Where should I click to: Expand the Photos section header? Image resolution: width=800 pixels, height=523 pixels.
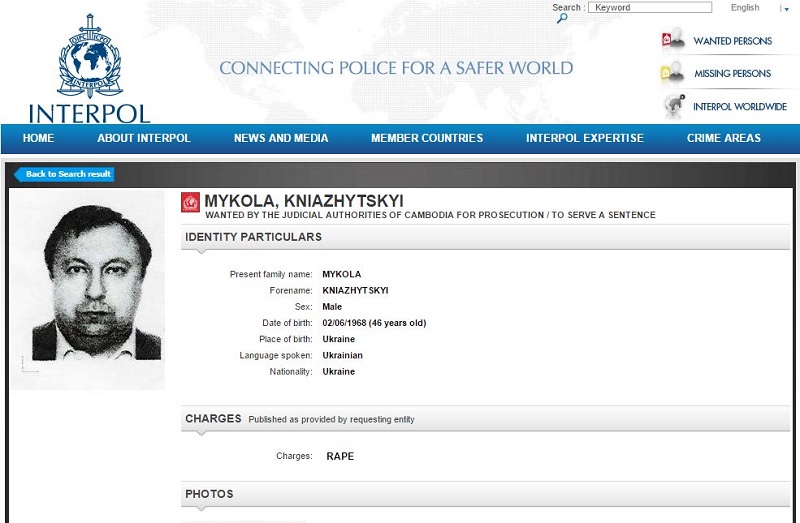coord(485,494)
